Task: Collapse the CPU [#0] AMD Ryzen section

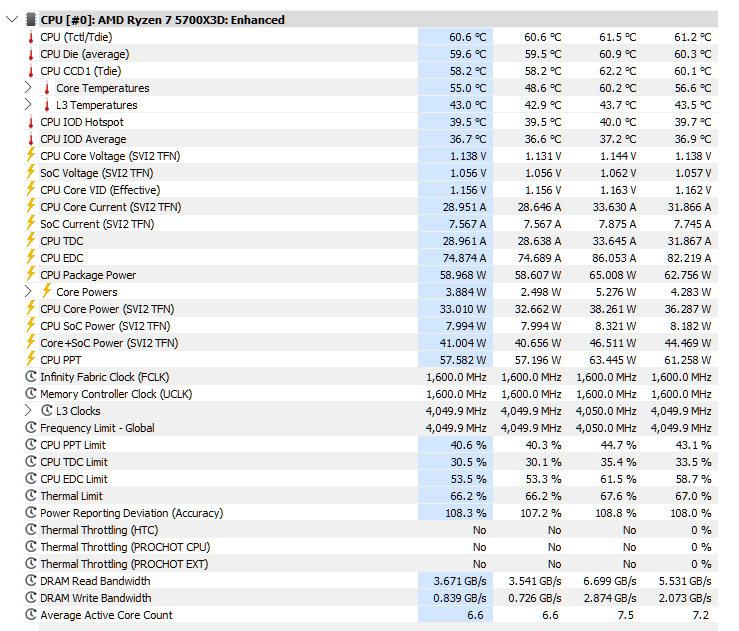Action: 11,19
